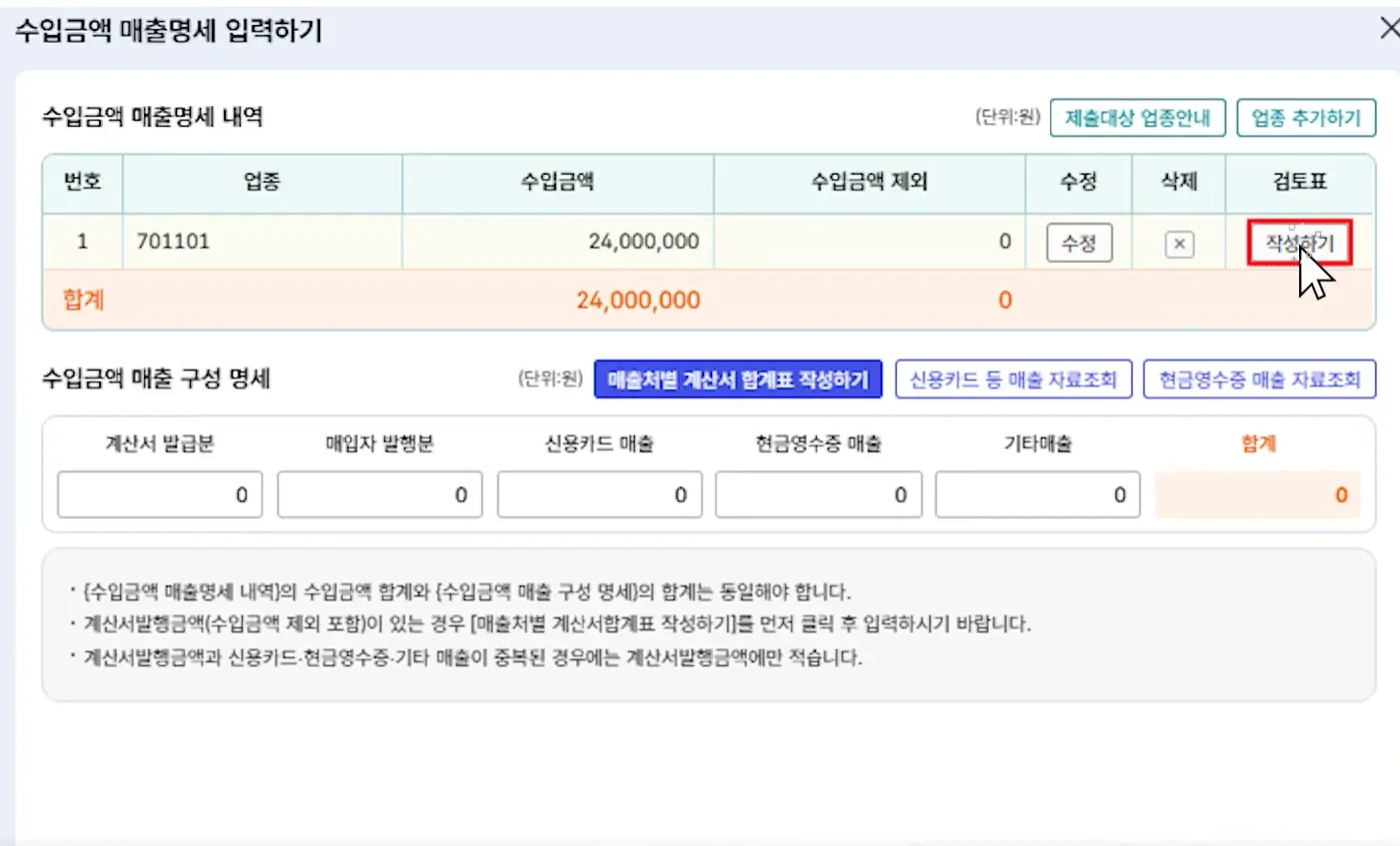Screen dimensions: 1400x846
Task: Click into the 매입자 발행분 field
Action: [379, 495]
